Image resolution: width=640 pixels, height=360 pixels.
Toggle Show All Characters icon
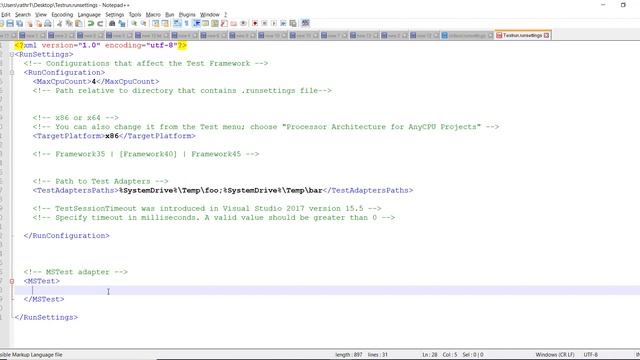pyautogui.click(x=187, y=23)
